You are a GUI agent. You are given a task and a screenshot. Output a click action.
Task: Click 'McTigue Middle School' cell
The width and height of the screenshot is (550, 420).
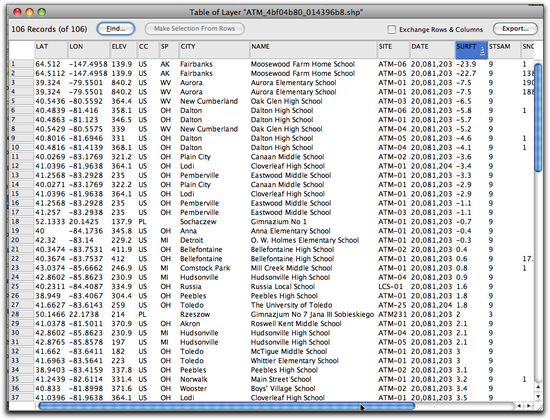[289, 352]
